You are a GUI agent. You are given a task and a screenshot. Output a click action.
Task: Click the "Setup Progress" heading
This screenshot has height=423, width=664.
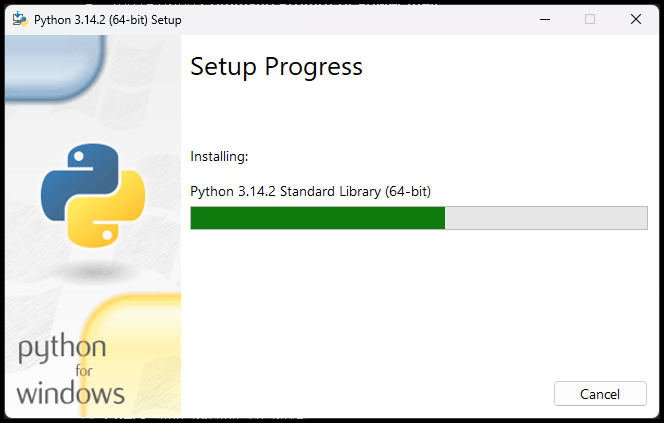click(x=276, y=67)
